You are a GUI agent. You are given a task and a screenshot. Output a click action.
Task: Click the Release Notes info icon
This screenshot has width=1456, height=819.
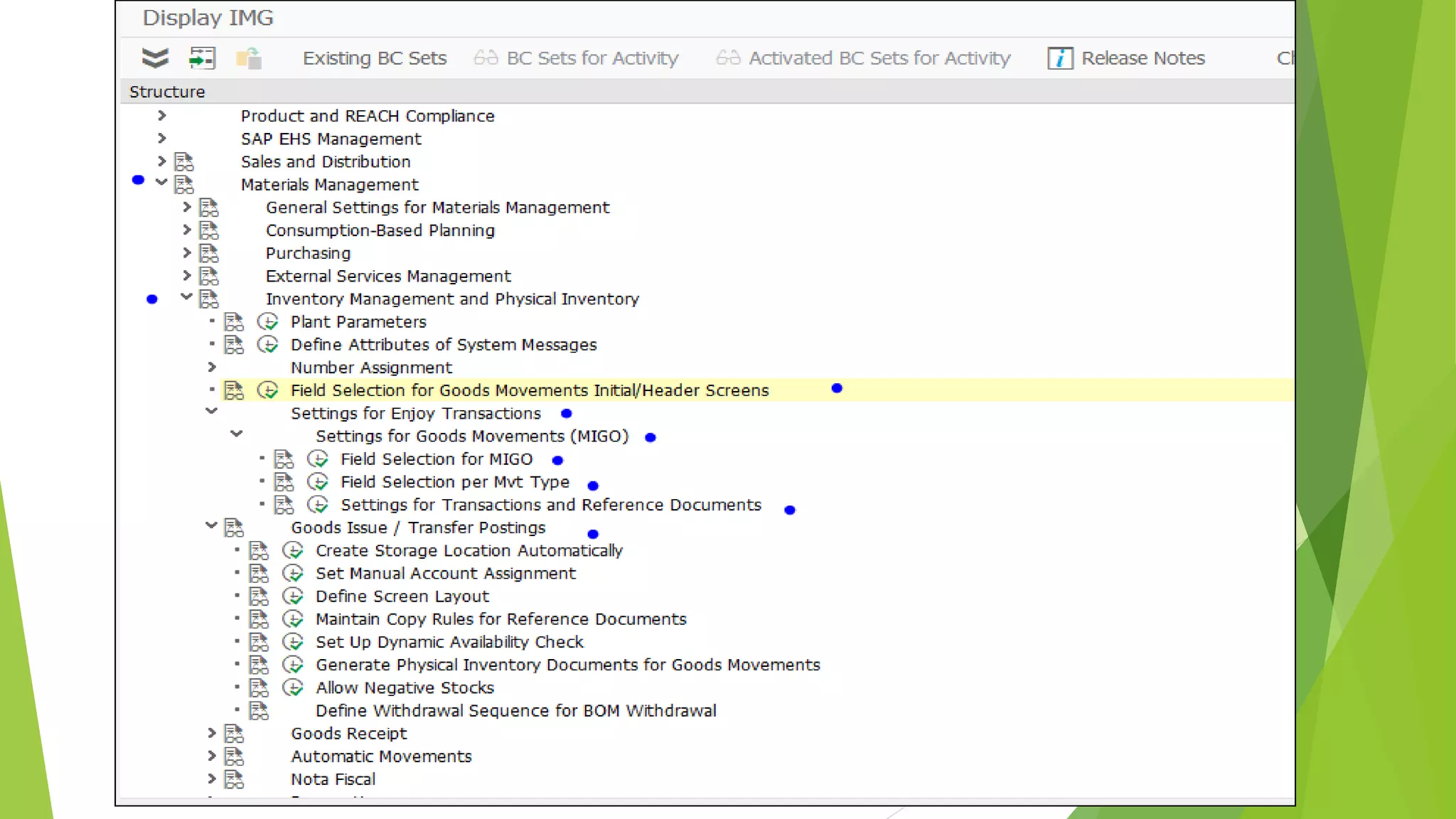pyautogui.click(x=1059, y=58)
